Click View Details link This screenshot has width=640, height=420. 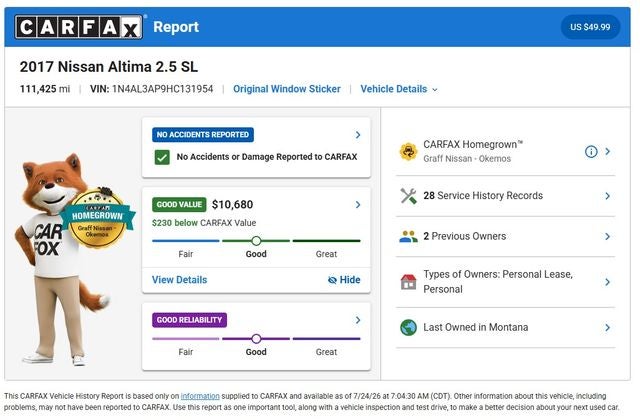point(180,280)
